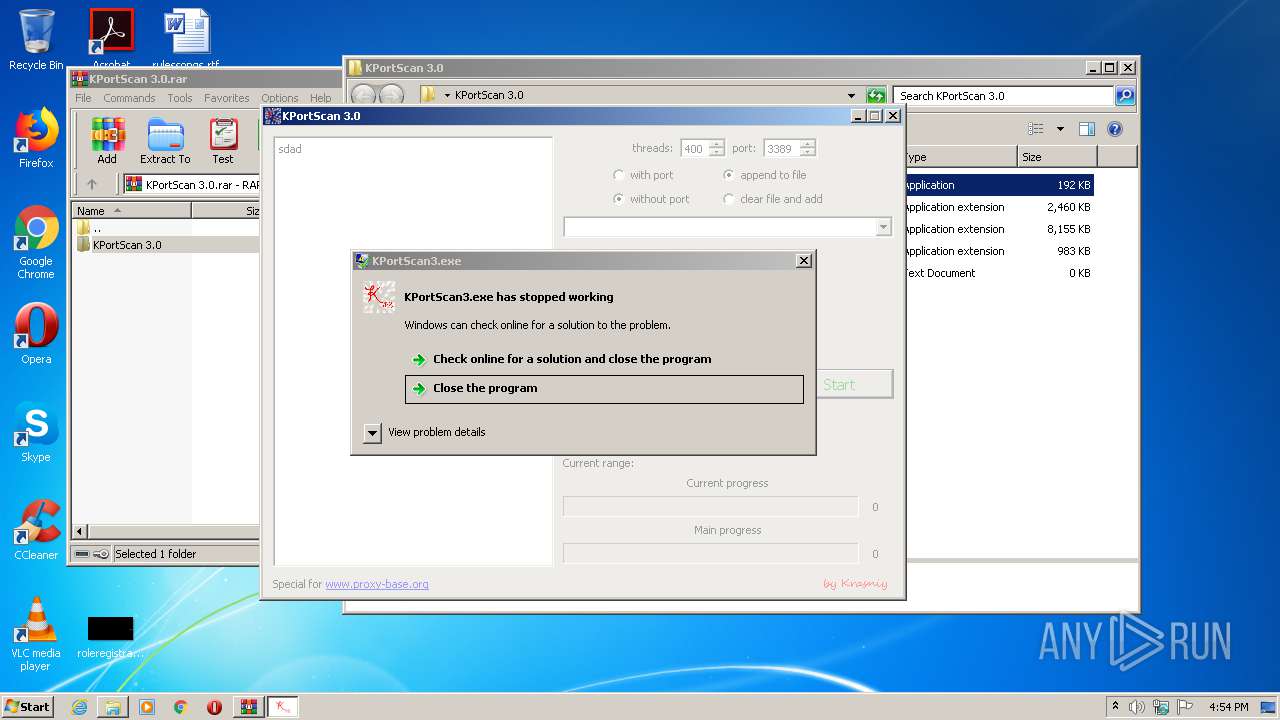Expand View problem details in error dialog
The height and width of the screenshot is (720, 1280).
click(372, 432)
